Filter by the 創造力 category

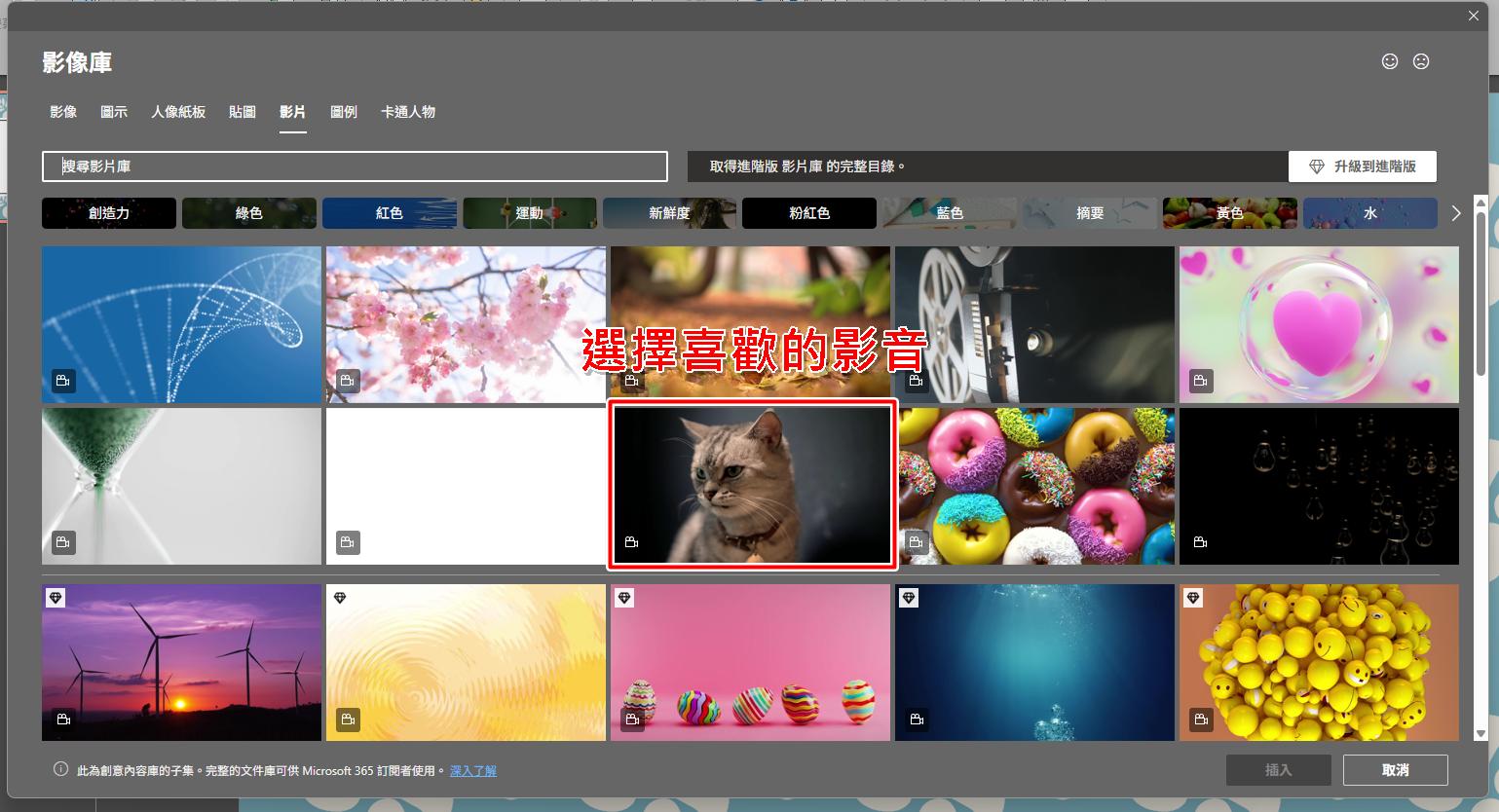pyautogui.click(x=109, y=213)
